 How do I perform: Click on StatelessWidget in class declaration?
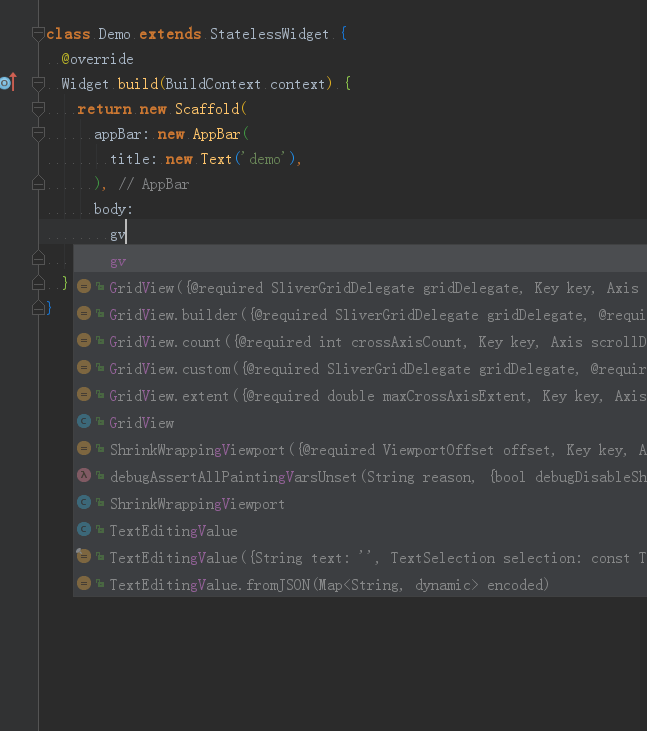coord(269,34)
